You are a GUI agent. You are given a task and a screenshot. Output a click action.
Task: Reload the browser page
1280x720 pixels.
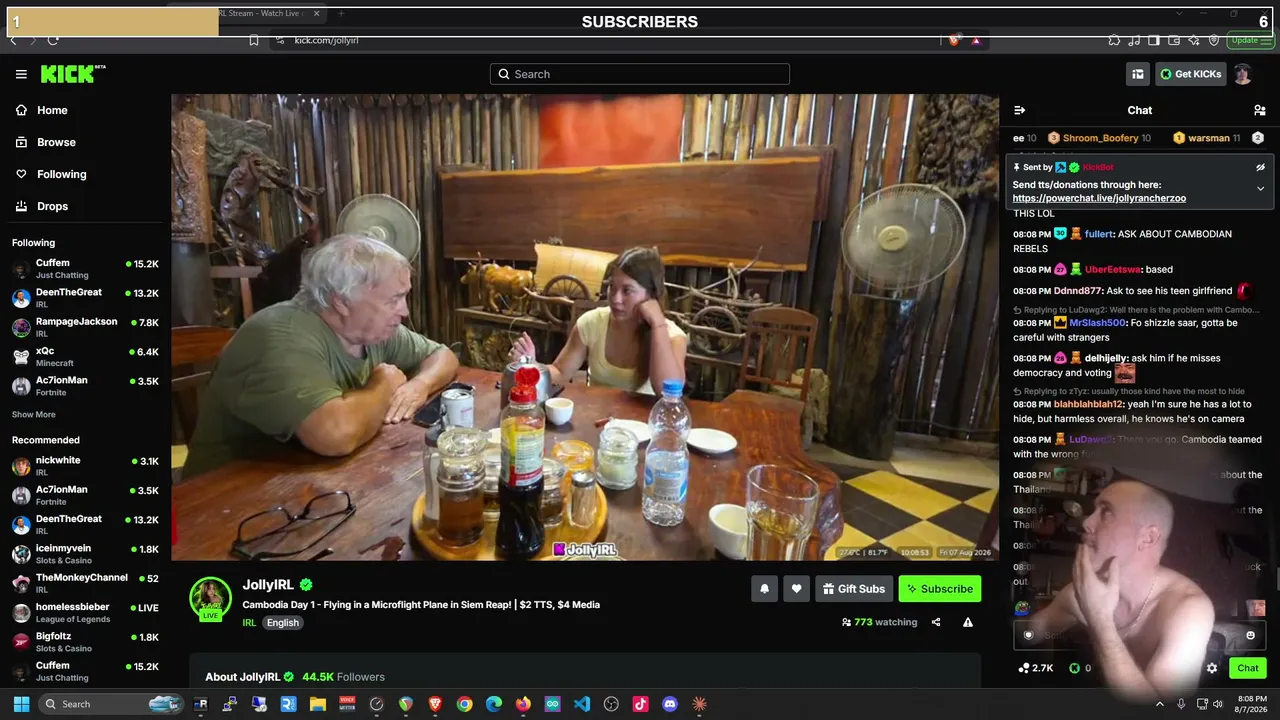pyautogui.click(x=52, y=40)
